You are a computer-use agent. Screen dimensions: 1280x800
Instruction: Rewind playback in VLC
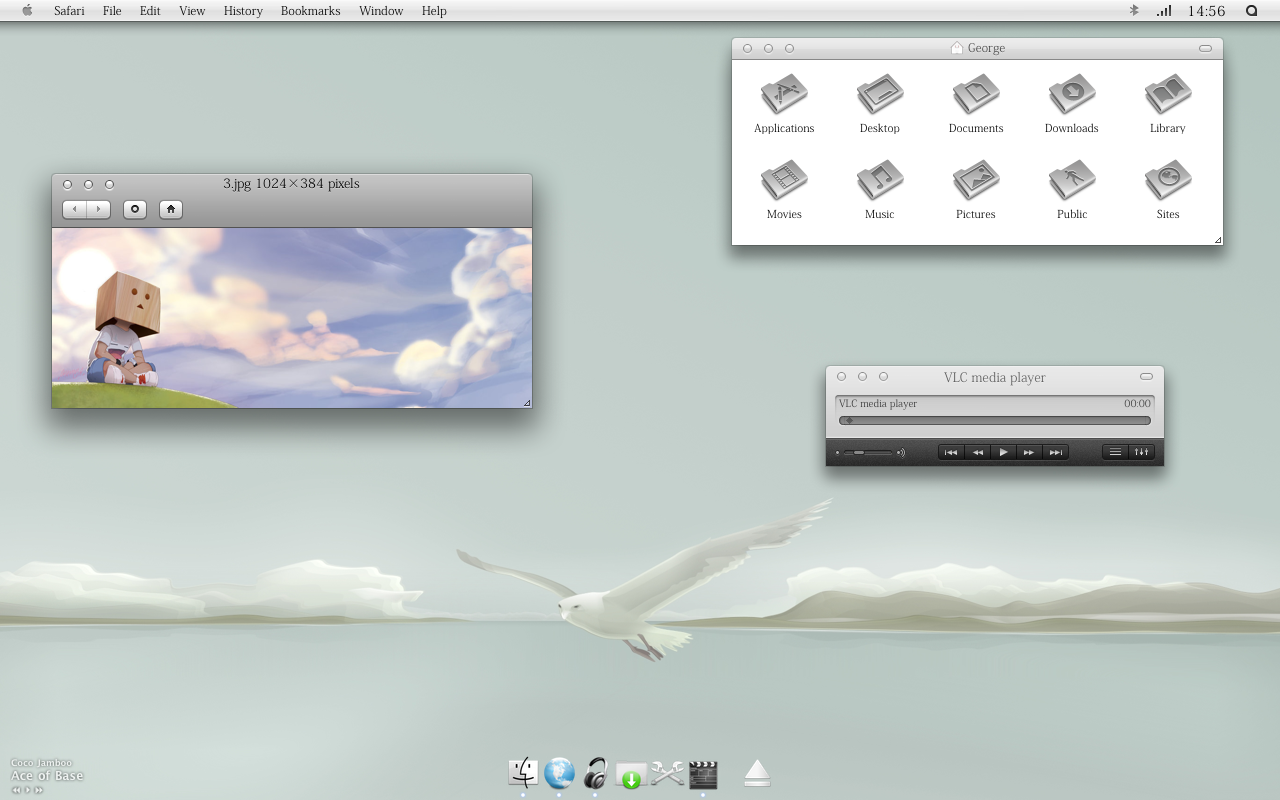pyautogui.click(x=977, y=452)
